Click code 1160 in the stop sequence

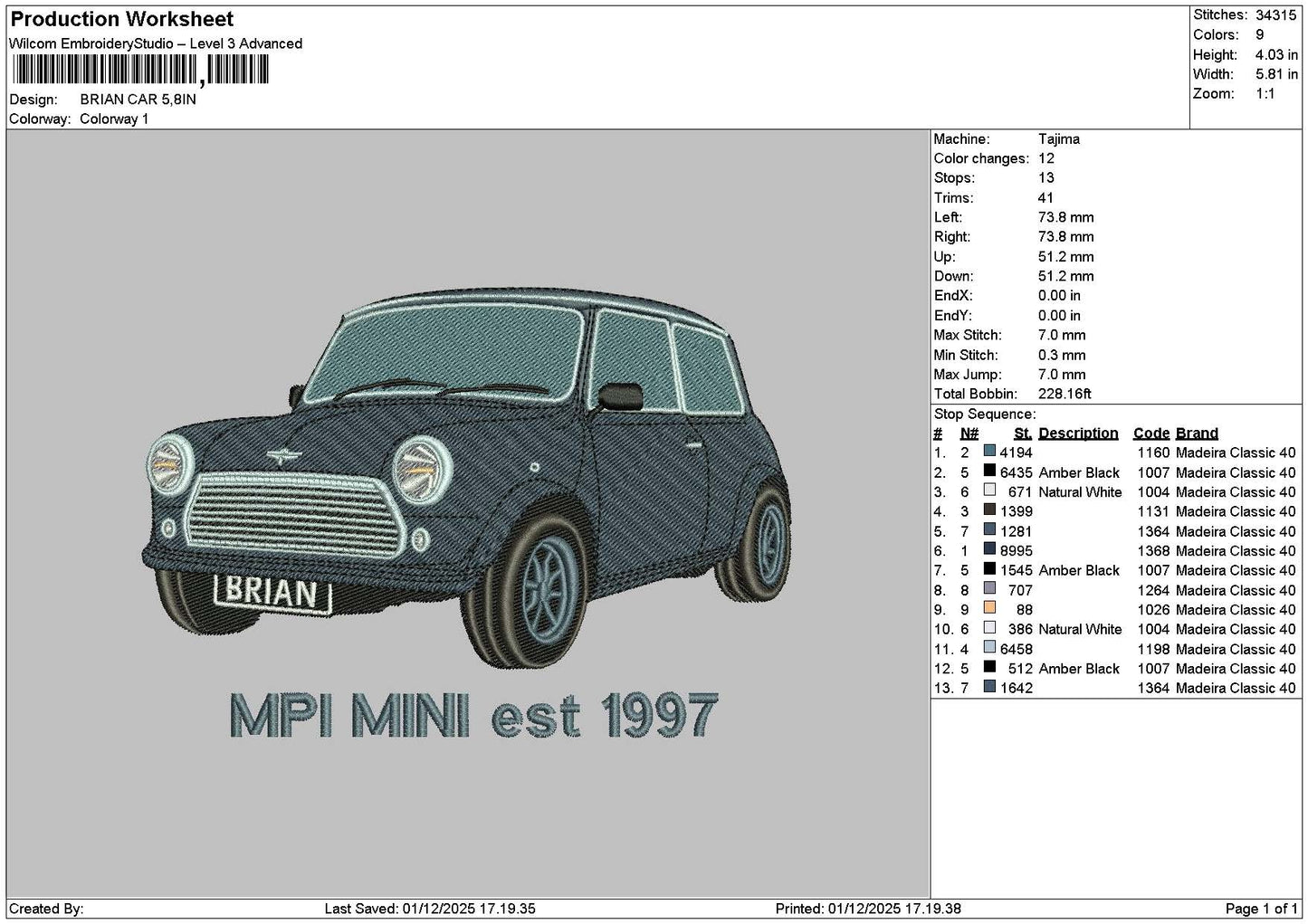(x=1154, y=452)
